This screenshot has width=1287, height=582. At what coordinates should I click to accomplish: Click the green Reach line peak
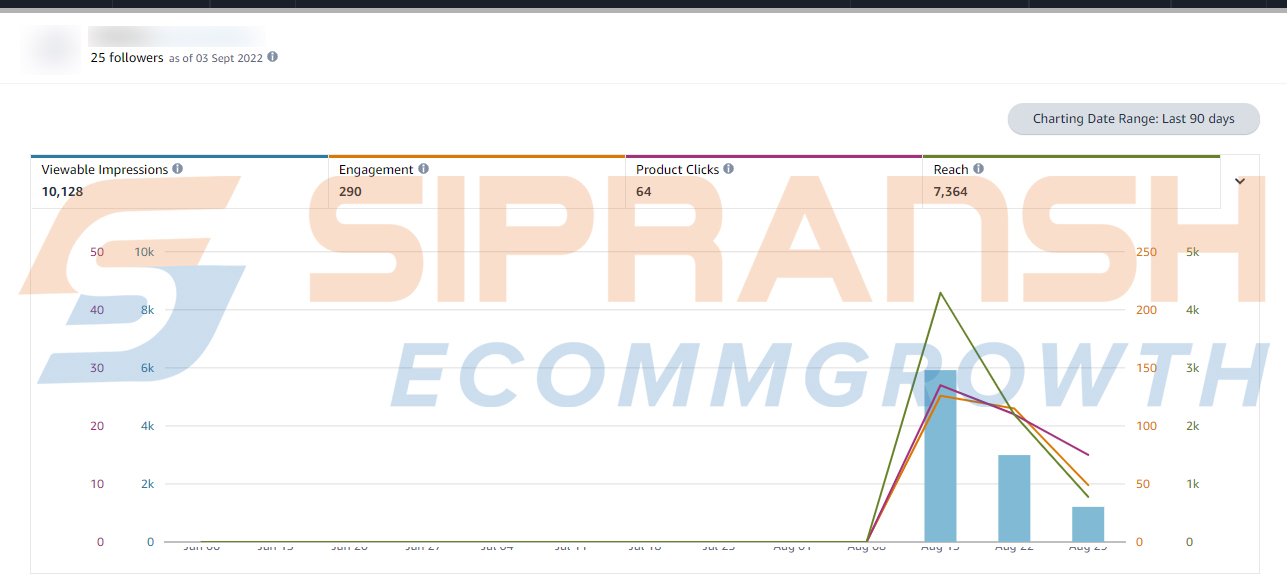tap(940, 293)
